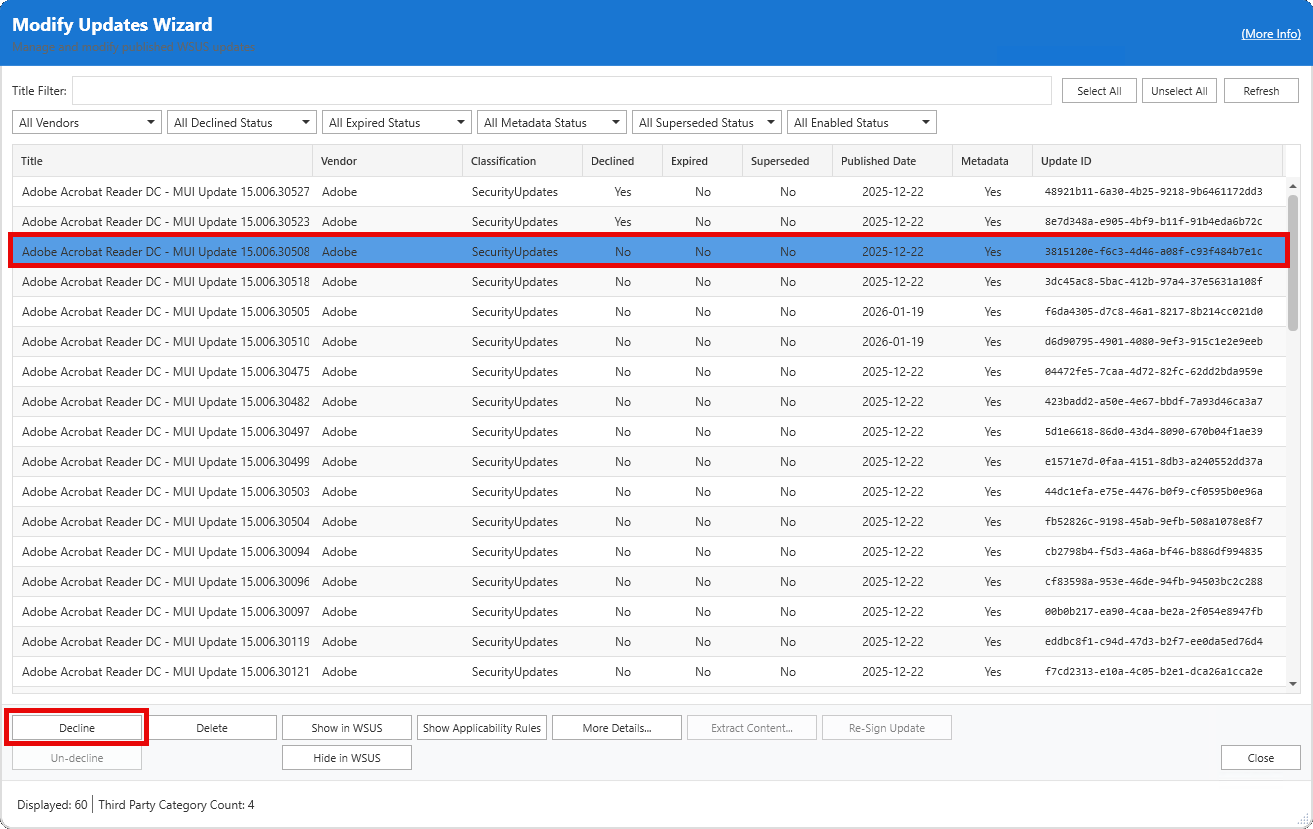Expand the All Enabled Status dropdown
This screenshot has height=829, width=1313.
click(861, 123)
